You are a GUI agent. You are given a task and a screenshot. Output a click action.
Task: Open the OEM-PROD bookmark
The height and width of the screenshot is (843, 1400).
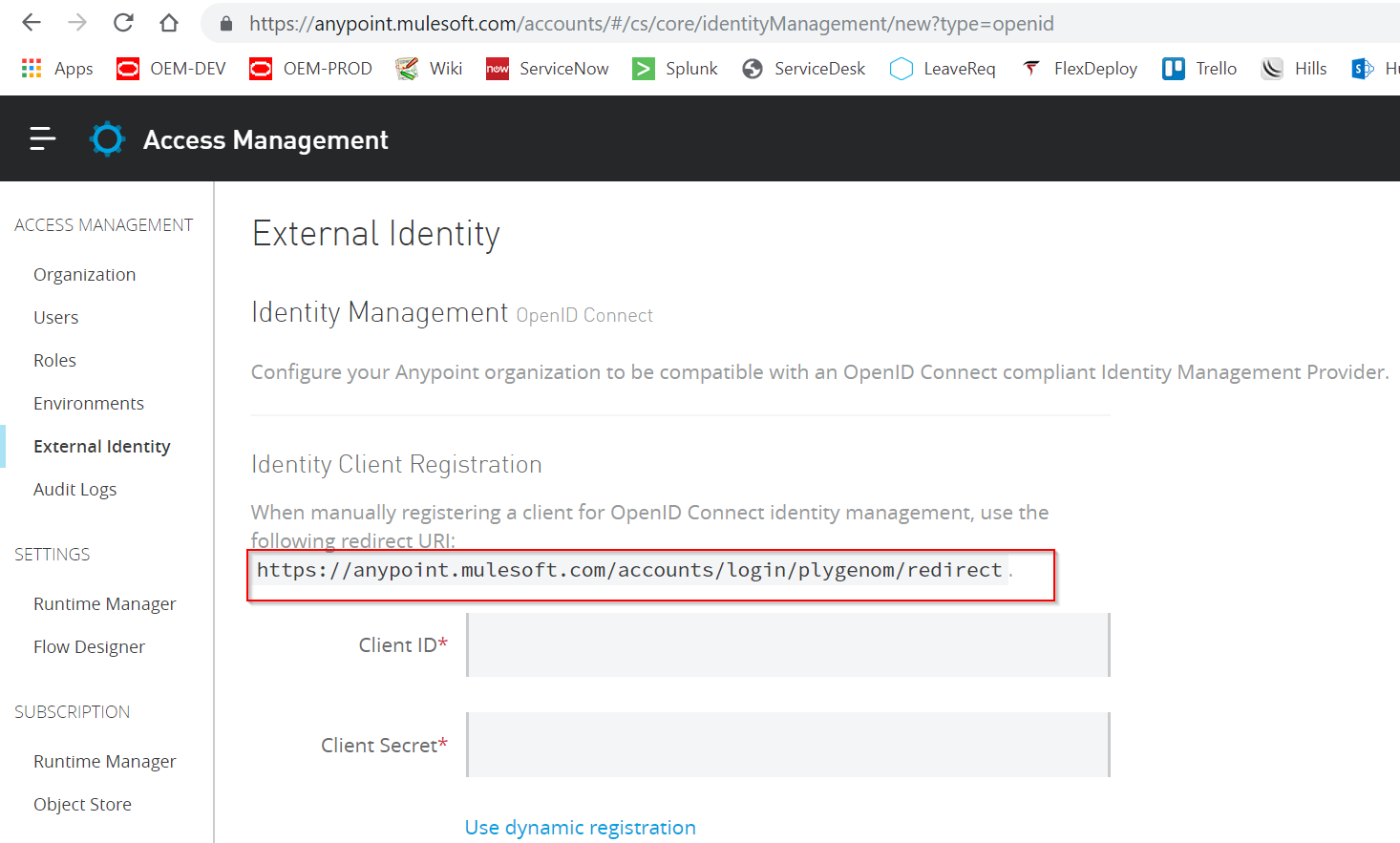click(310, 69)
